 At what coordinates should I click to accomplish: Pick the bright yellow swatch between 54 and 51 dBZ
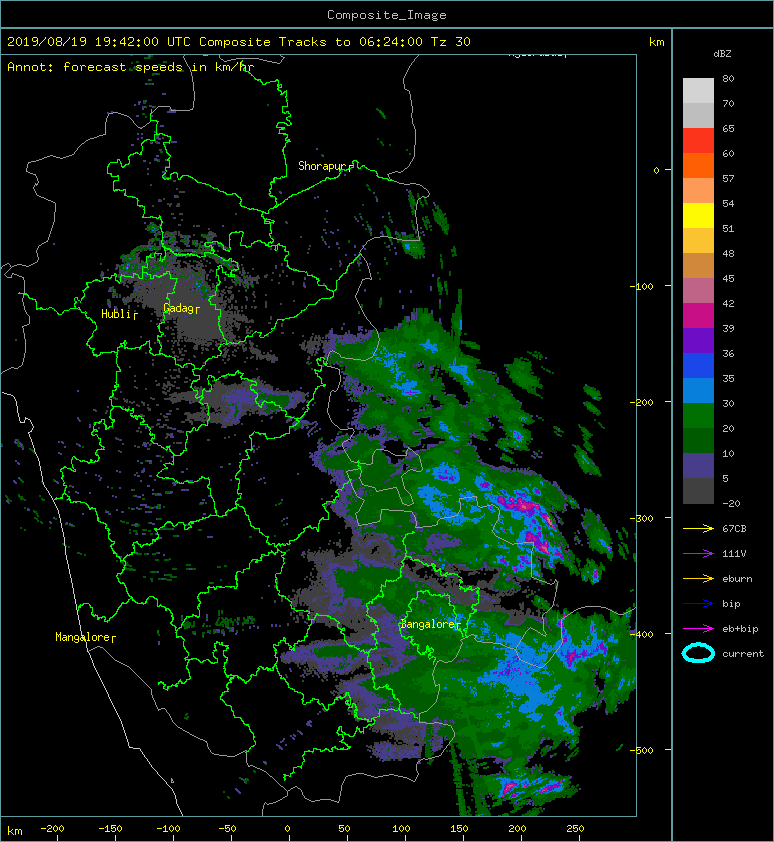click(x=698, y=215)
